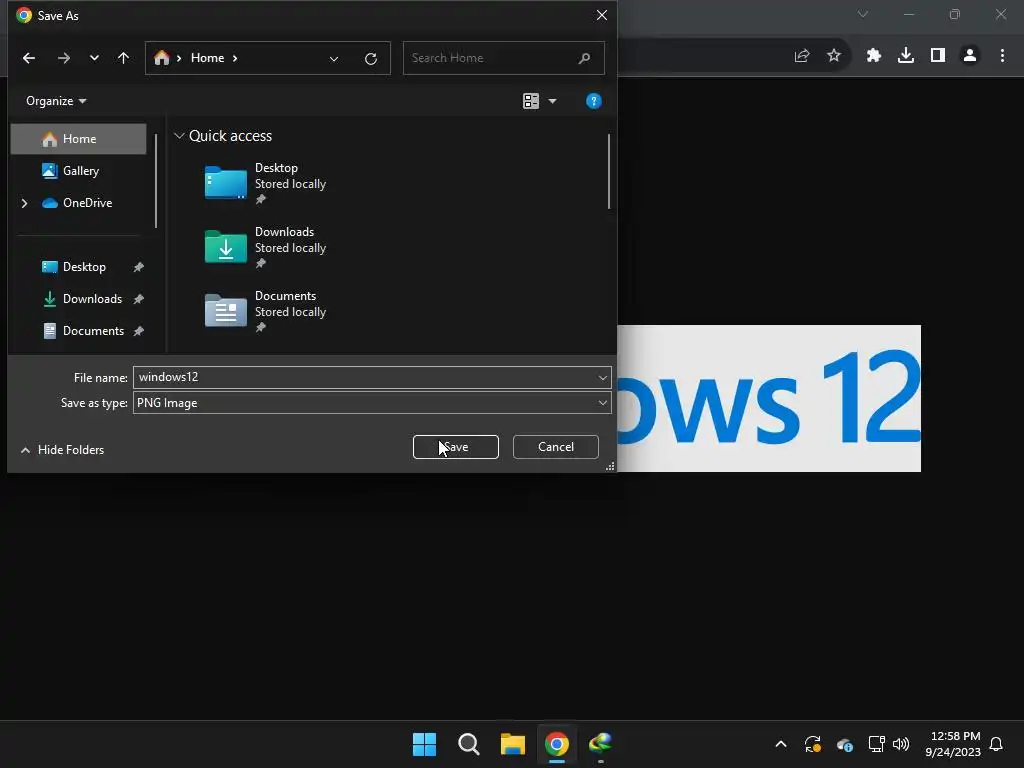
Task: Go up one folder level
Action: point(123,58)
